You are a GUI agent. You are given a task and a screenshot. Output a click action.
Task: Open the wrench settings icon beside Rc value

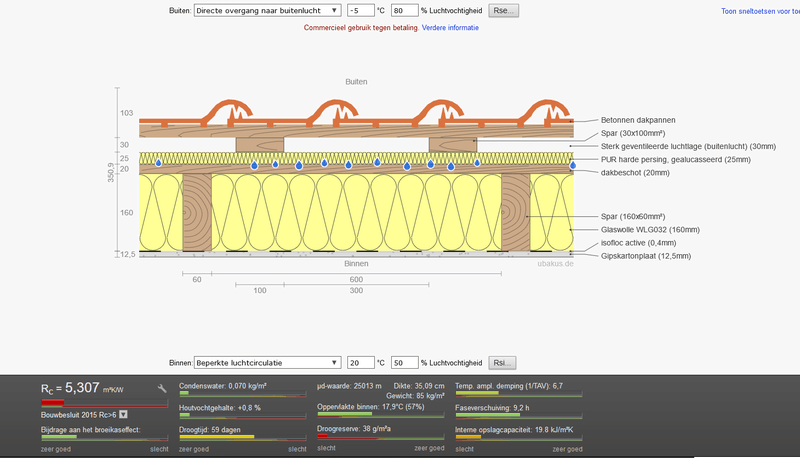pos(162,389)
